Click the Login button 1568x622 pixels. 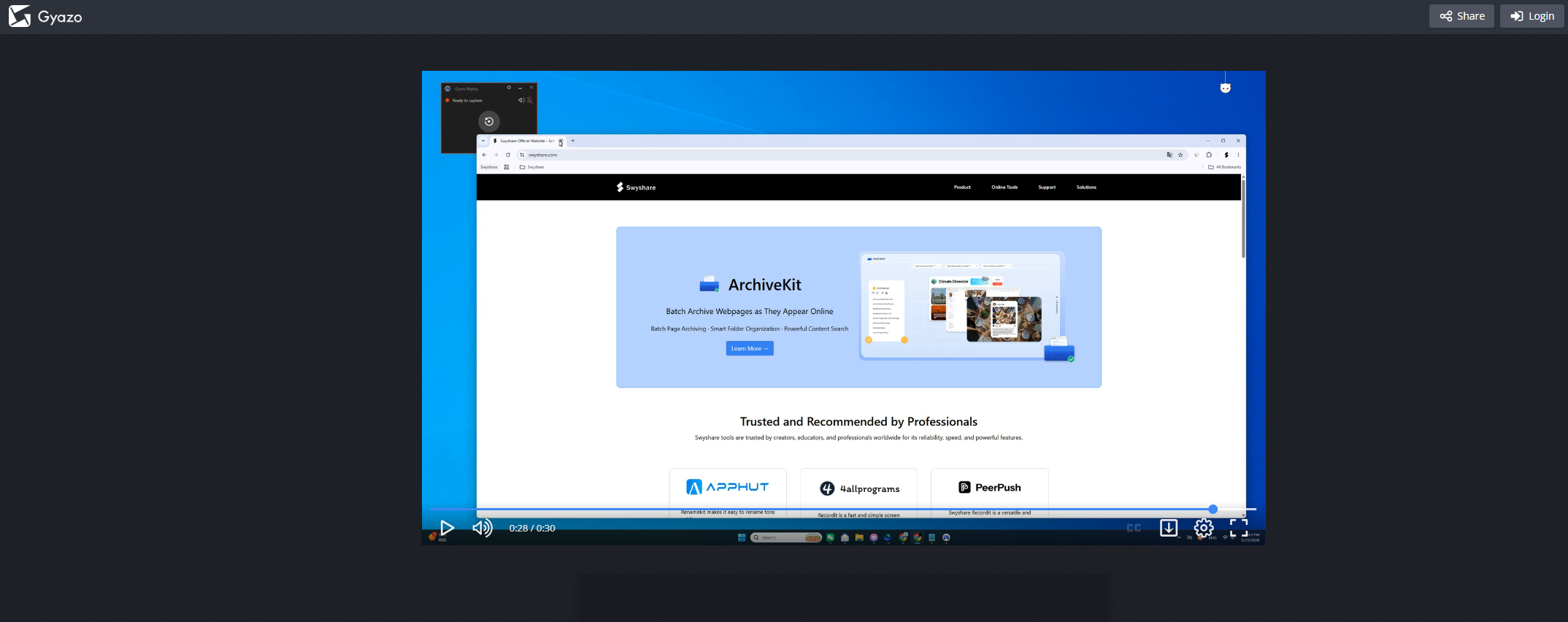coord(1532,16)
